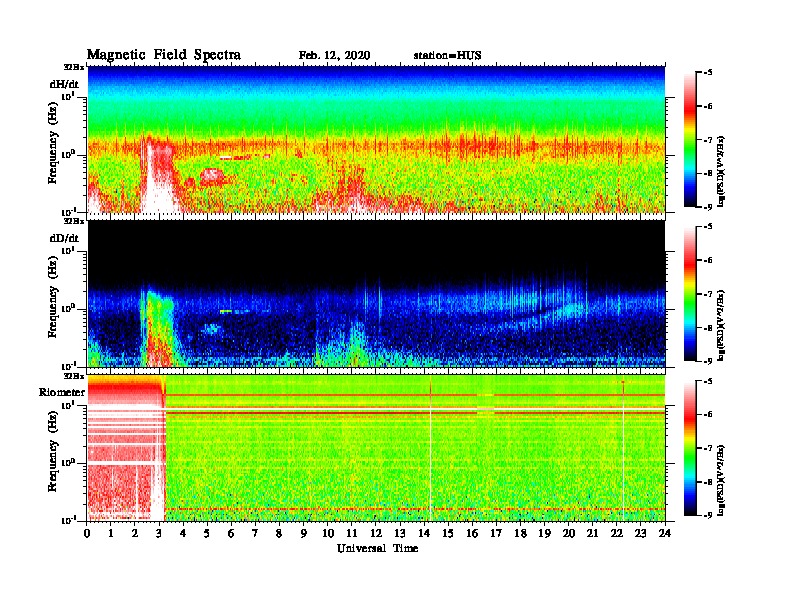Click the -7 value on dD/dt color scale

coord(708,294)
